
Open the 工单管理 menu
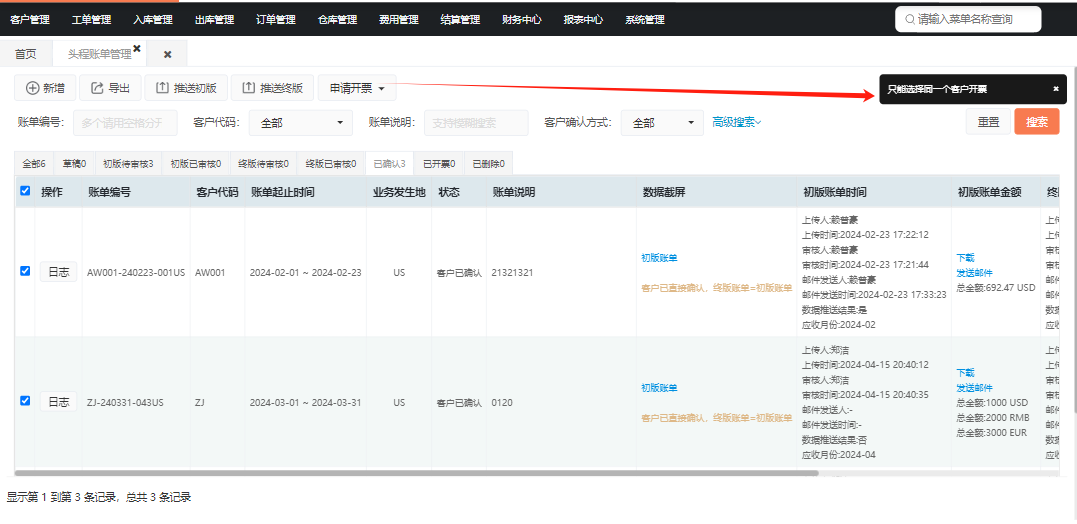pyautogui.click(x=91, y=20)
